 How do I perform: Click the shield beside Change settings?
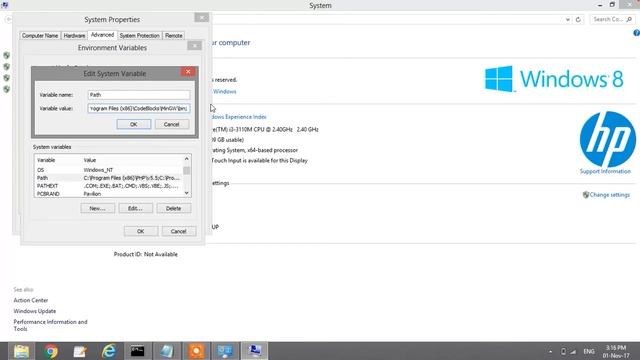586,195
